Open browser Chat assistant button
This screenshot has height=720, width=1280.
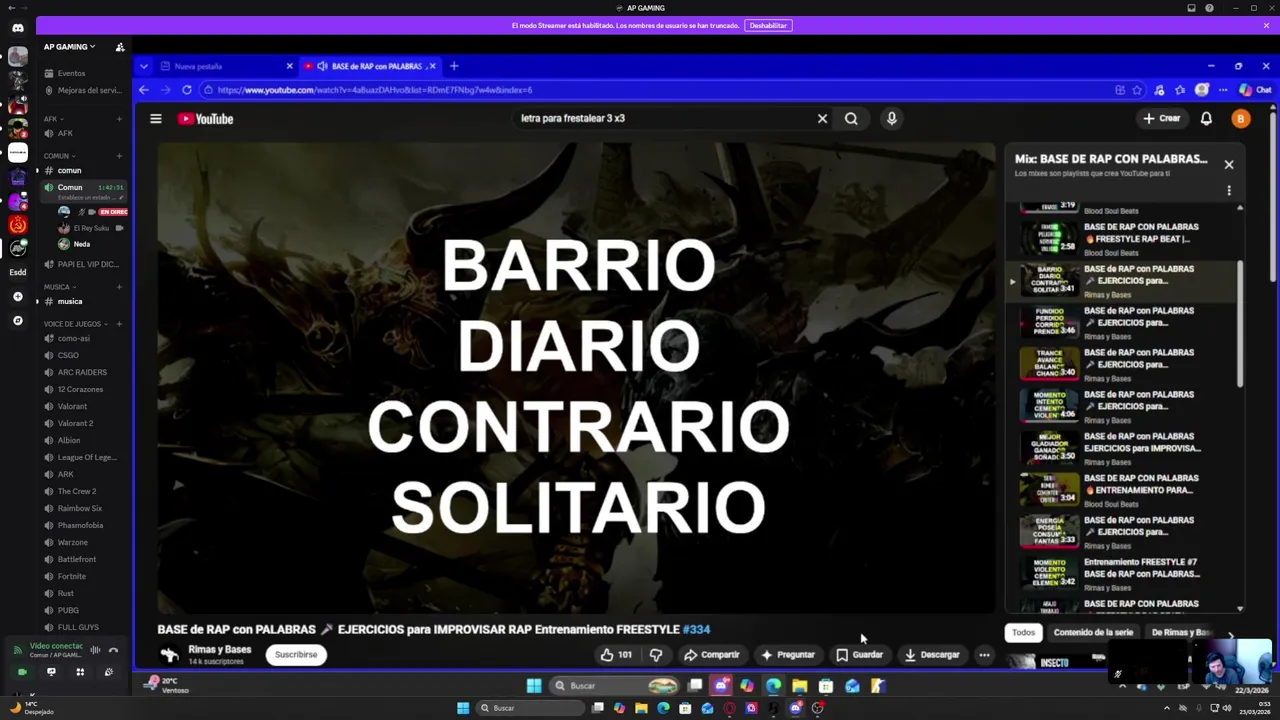coord(1256,90)
